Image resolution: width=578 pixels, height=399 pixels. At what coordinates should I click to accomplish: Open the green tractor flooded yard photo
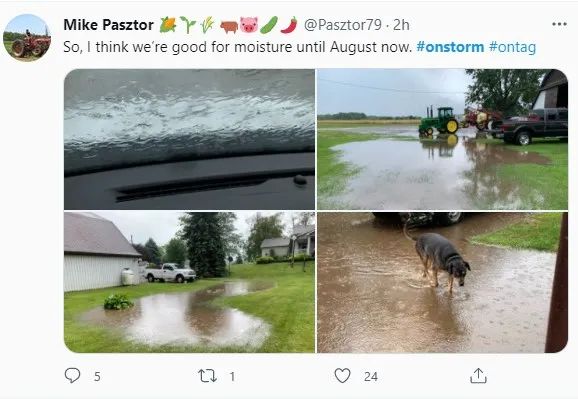(442, 139)
